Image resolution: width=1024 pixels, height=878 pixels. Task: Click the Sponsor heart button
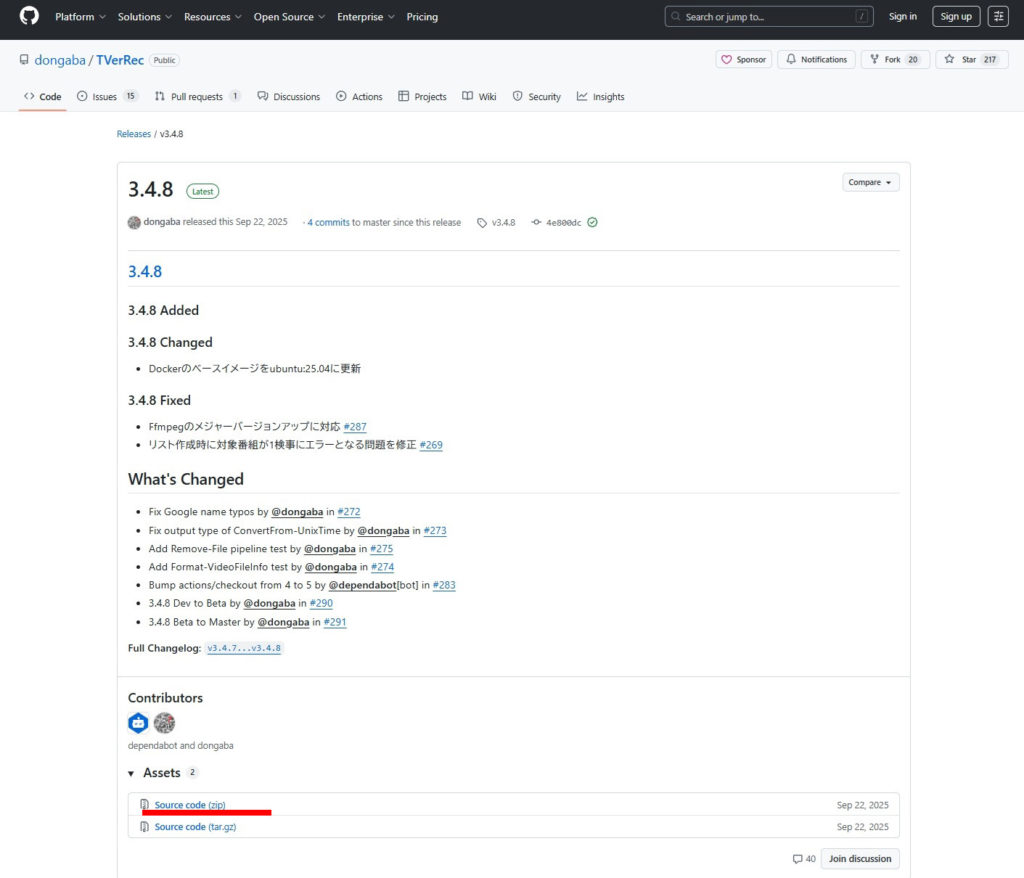pyautogui.click(x=744, y=60)
